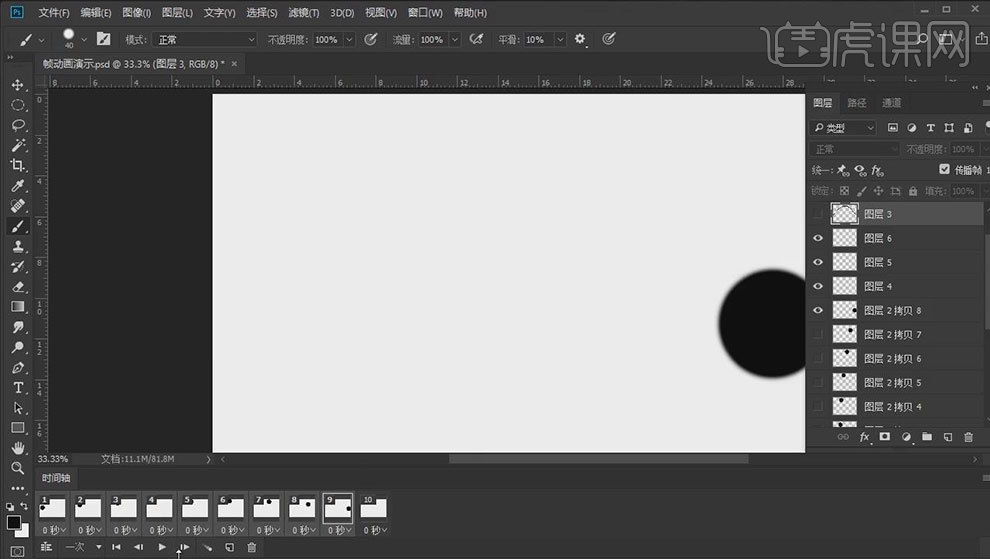Screen dimensions: 990x559
Task: Select the Hand tool
Action: (x=18, y=448)
